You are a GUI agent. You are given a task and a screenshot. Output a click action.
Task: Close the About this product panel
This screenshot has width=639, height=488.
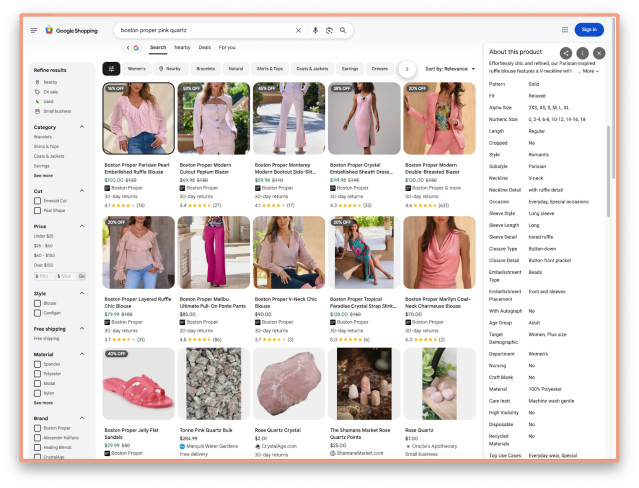tap(599, 52)
